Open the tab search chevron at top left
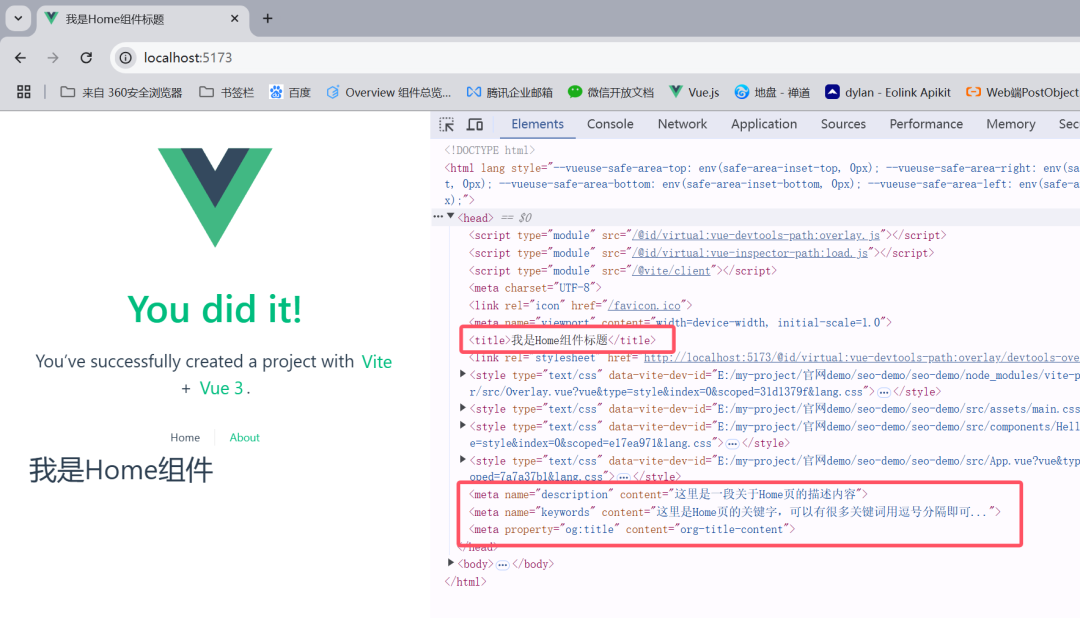This screenshot has width=1080, height=618. point(17,18)
